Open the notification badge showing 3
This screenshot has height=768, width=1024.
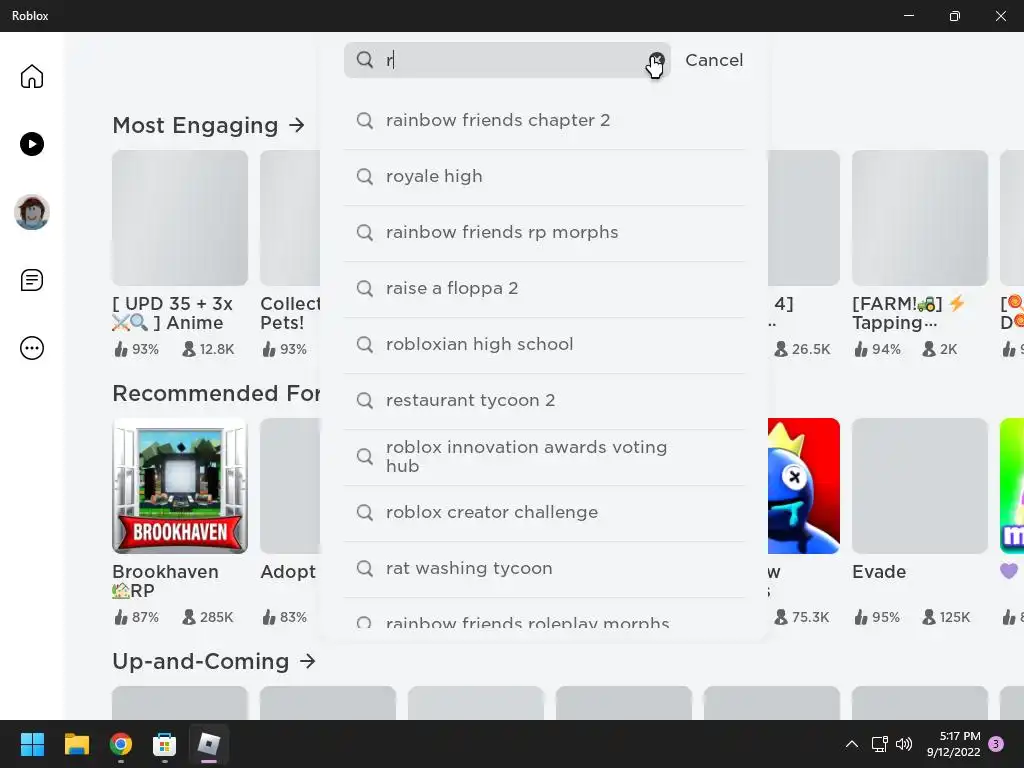tap(996, 744)
